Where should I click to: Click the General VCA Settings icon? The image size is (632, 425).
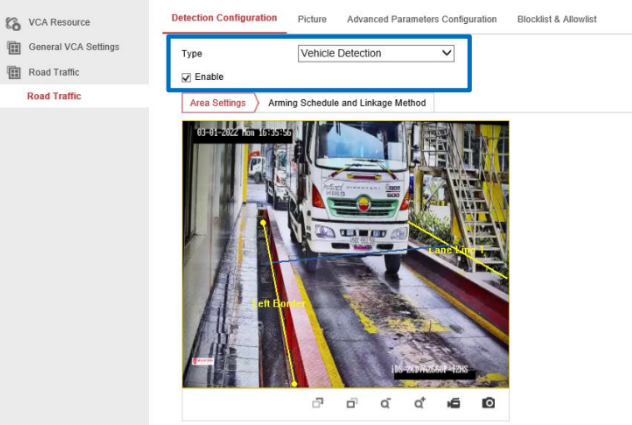tap(14, 48)
